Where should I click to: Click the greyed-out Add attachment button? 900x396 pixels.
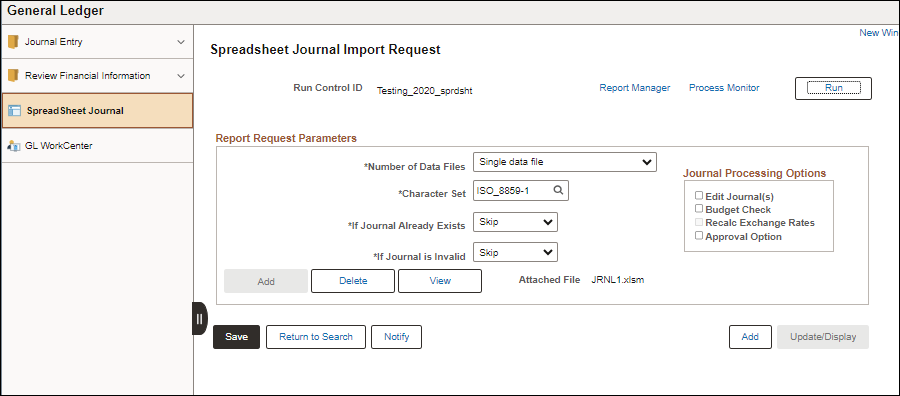(266, 281)
